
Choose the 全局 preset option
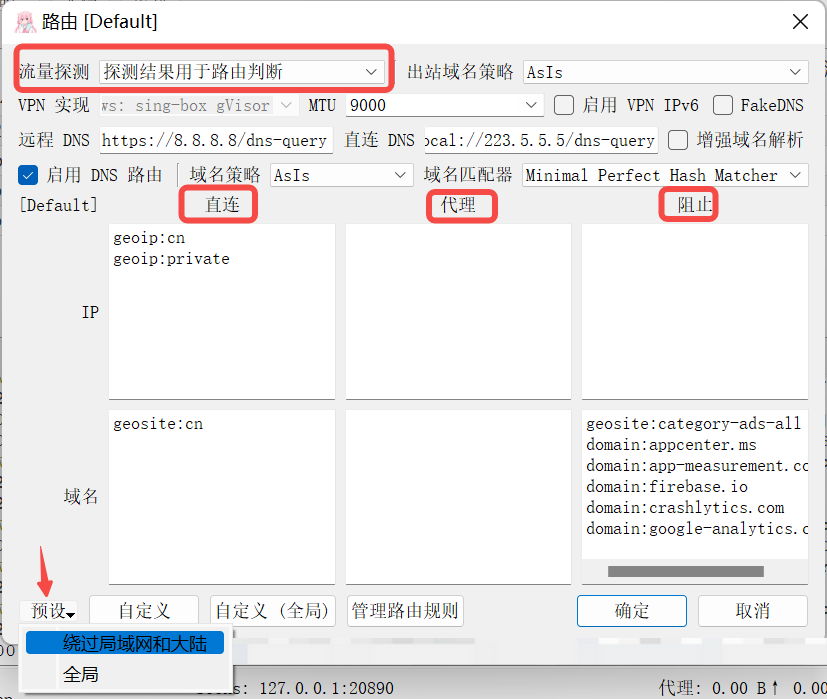pyautogui.click(x=81, y=674)
